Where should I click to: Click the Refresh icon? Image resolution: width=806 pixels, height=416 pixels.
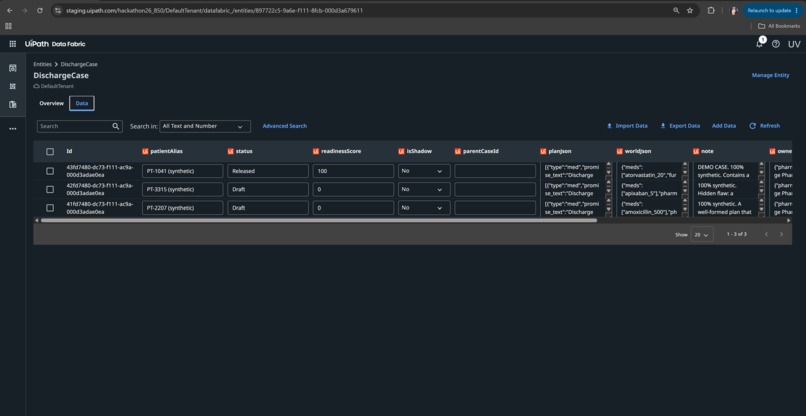[x=753, y=126]
